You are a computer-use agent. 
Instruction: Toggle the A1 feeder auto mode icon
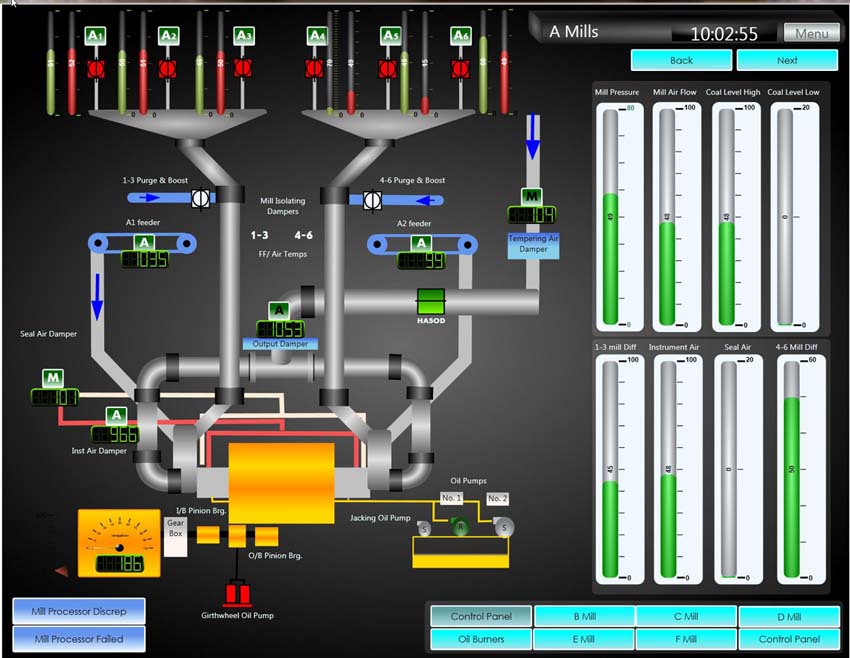pyautogui.click(x=144, y=242)
